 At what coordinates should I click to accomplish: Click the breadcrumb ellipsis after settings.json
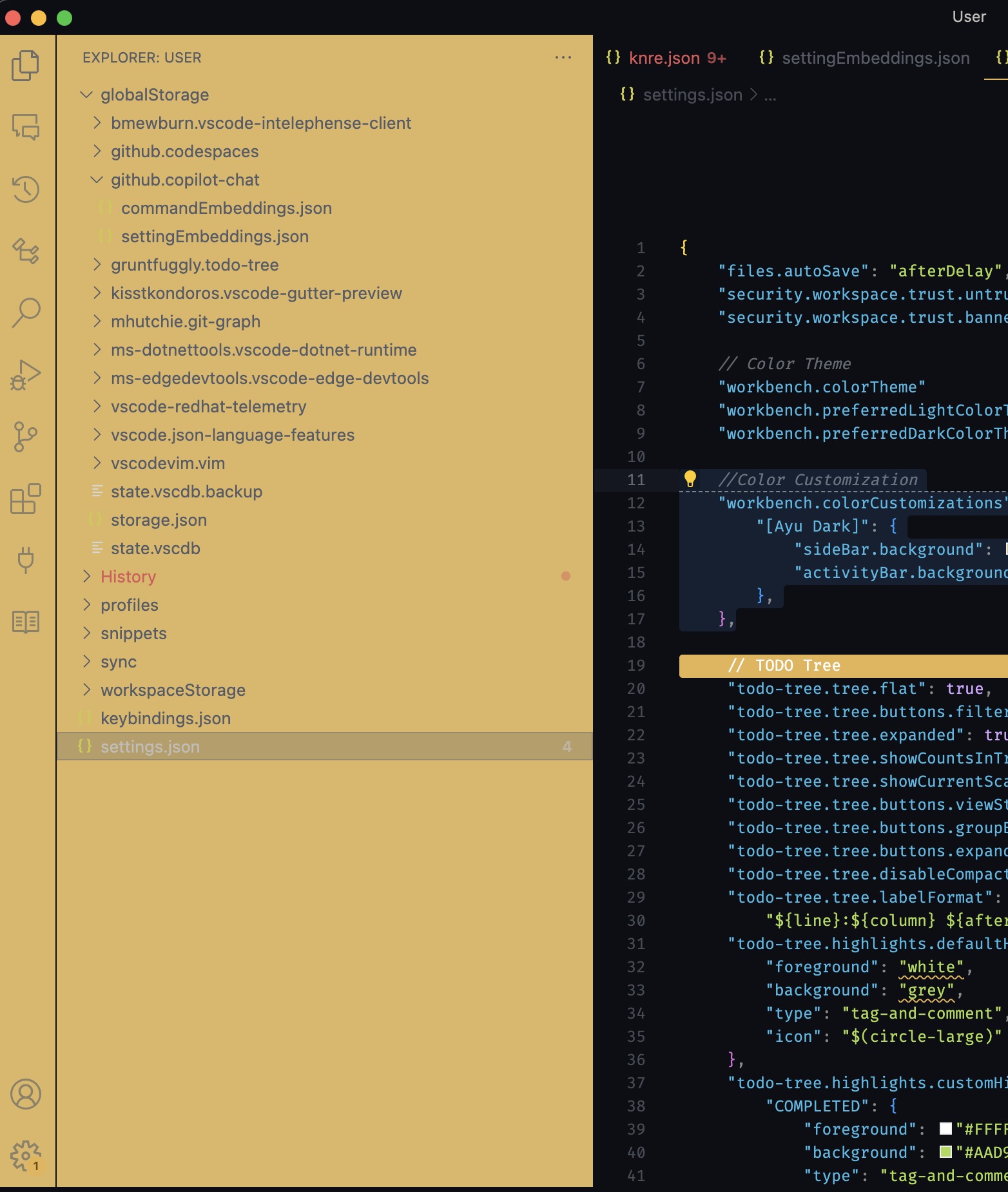click(770, 95)
